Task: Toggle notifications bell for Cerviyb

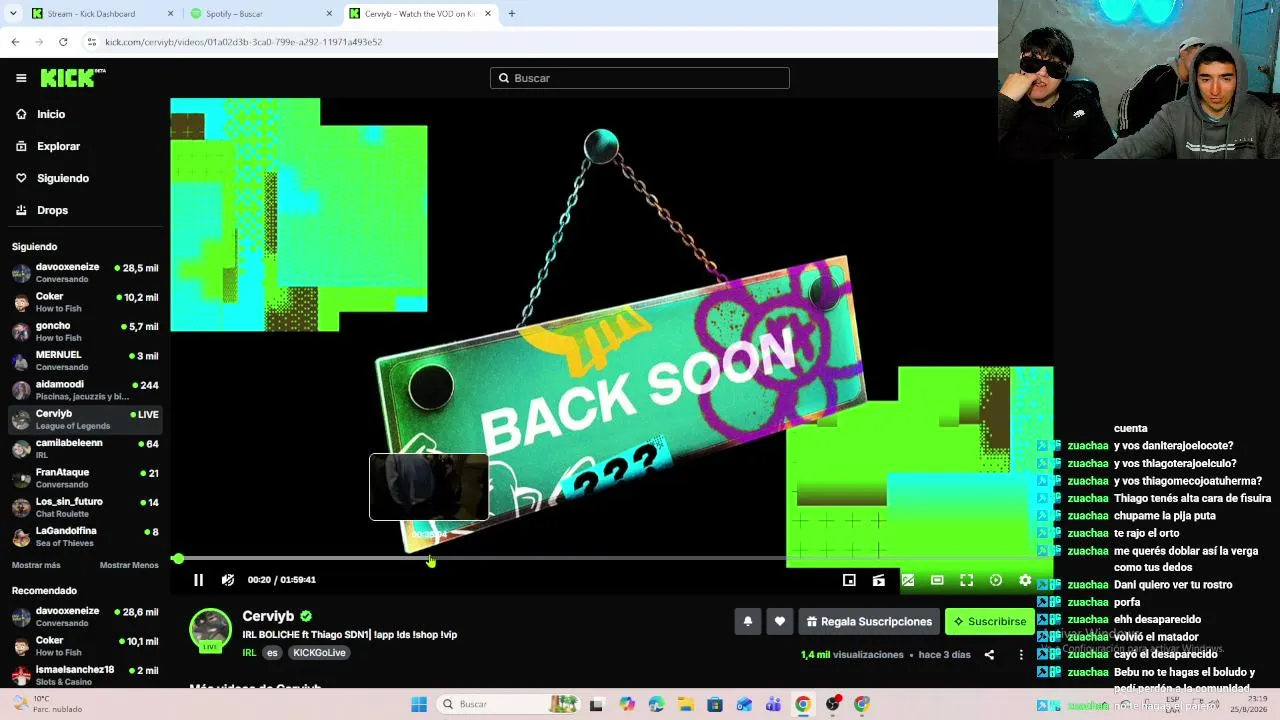Action: (747, 621)
